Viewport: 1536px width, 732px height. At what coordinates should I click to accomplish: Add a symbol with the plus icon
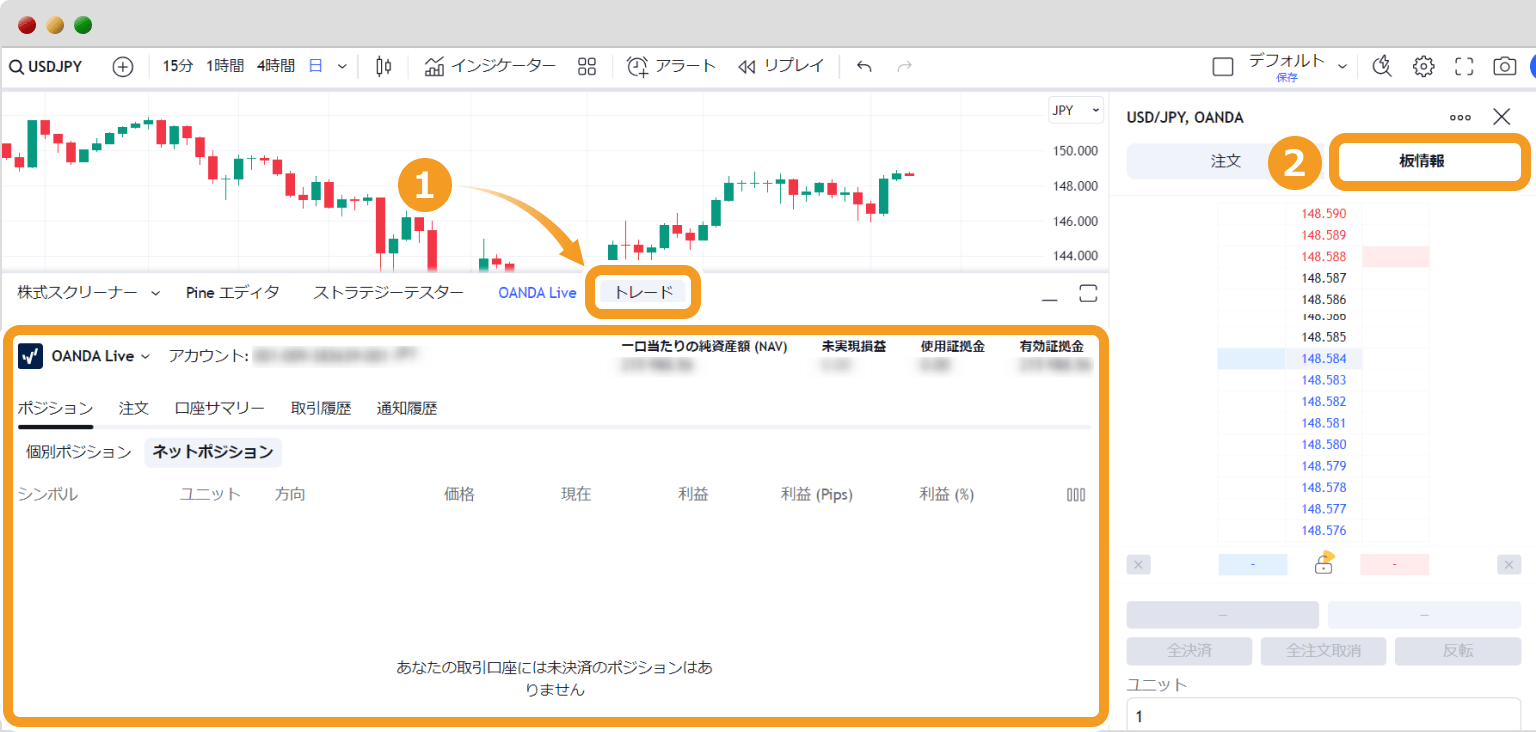(x=123, y=67)
